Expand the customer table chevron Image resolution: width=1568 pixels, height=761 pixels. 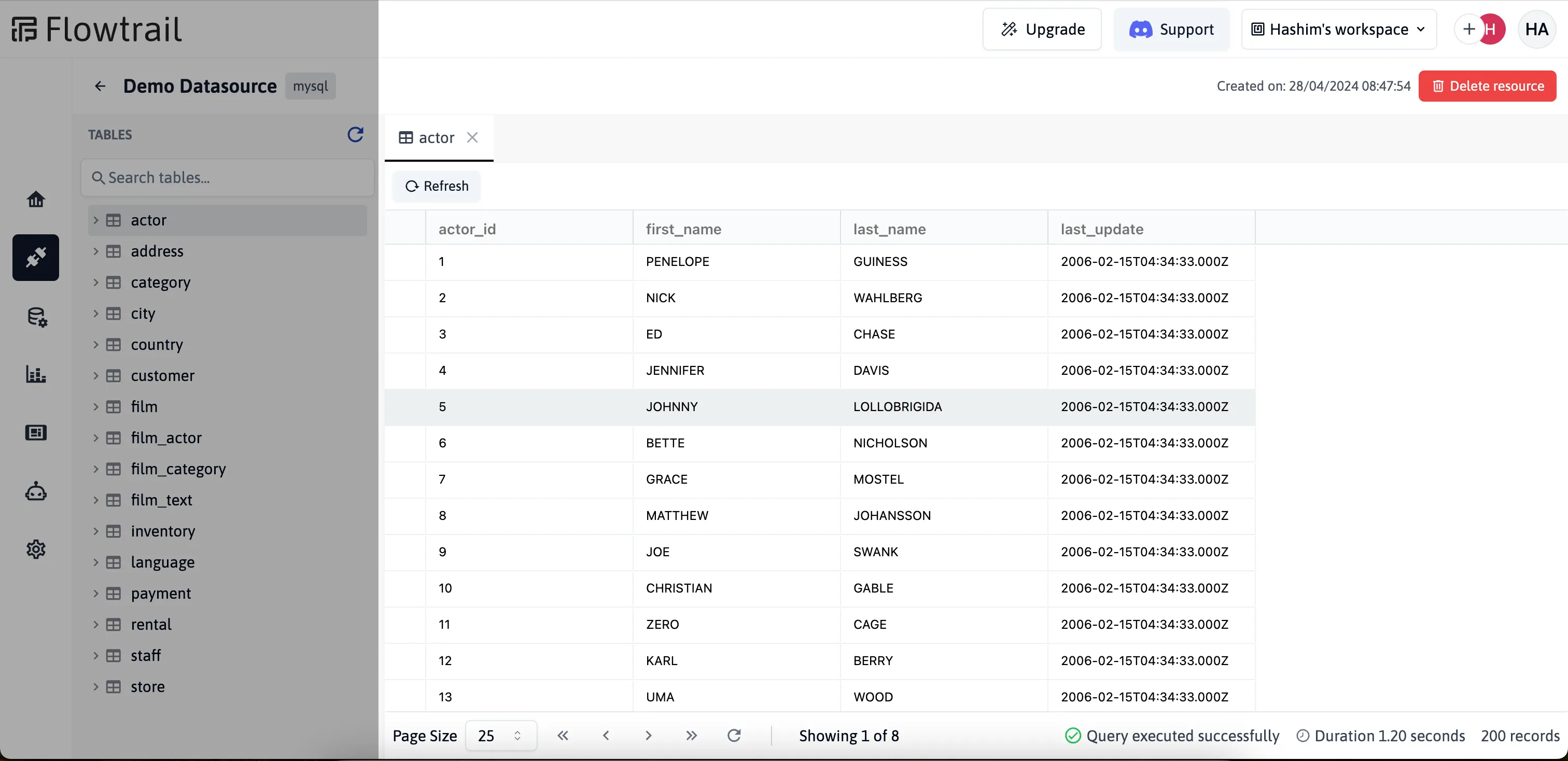95,375
